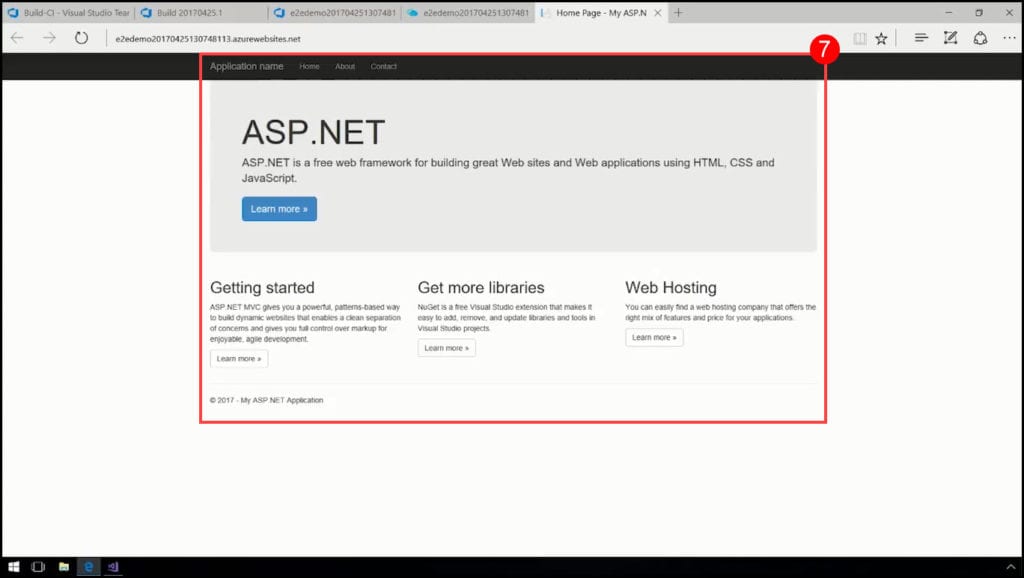Screen dimensions: 1024x578
Task: Click Application name brand link
Action: 246,66
